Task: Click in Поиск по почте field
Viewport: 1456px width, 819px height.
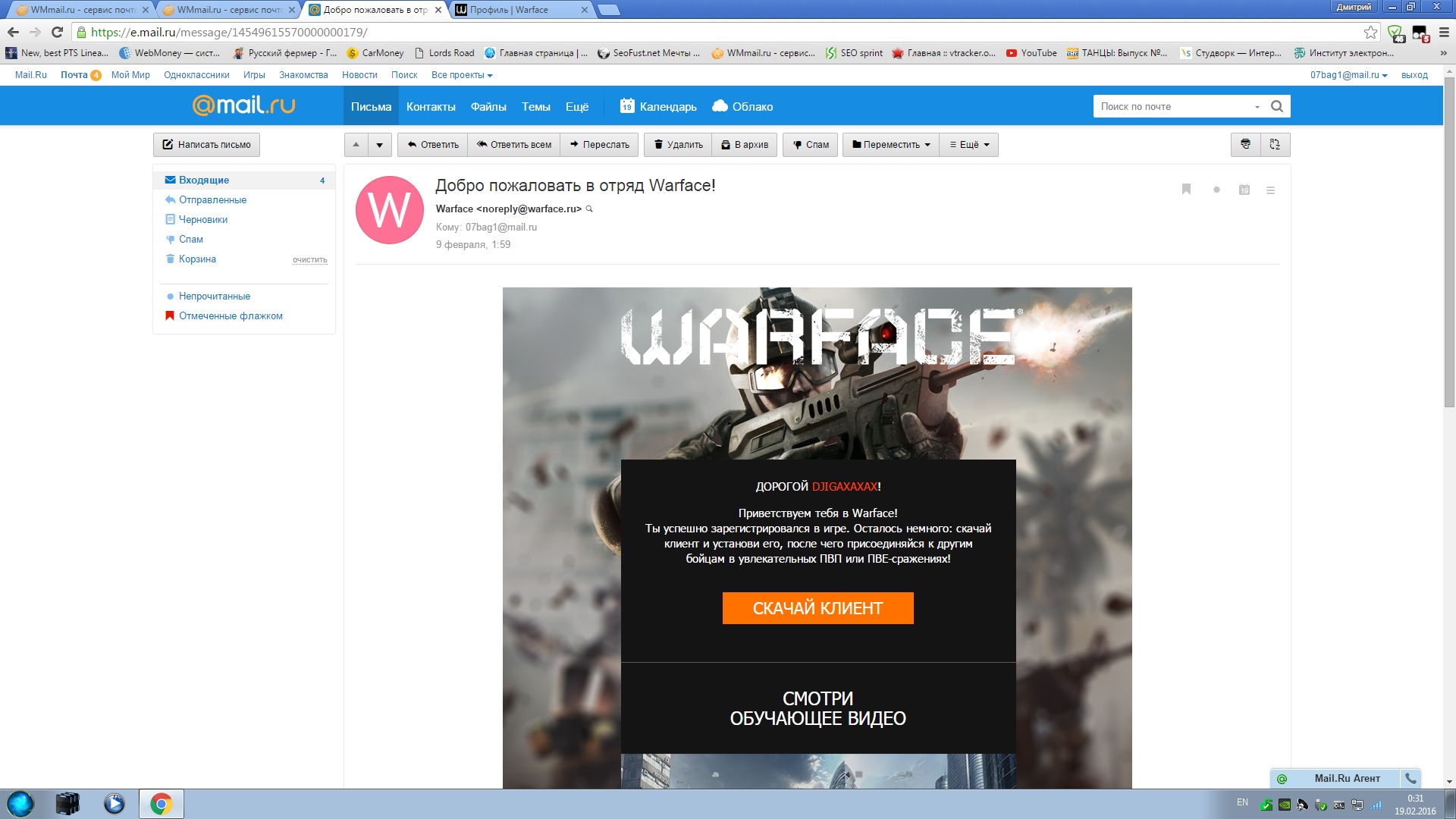Action: pyautogui.click(x=1172, y=106)
